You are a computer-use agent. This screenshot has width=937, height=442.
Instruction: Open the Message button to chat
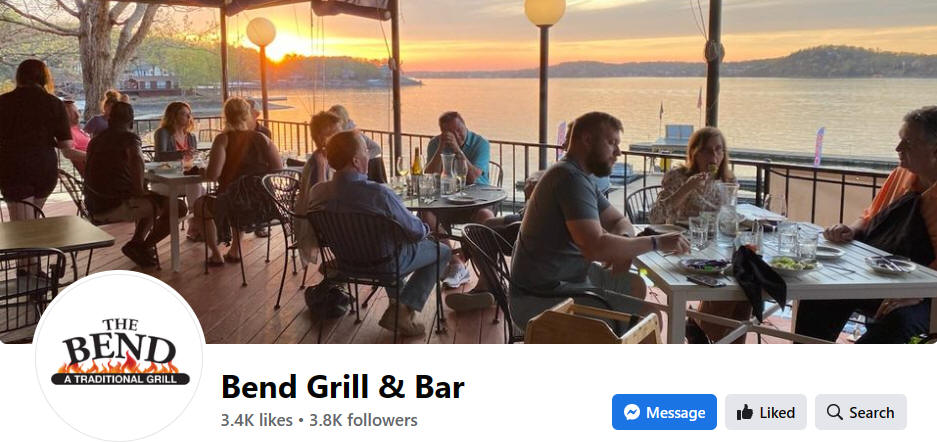pyautogui.click(x=664, y=412)
